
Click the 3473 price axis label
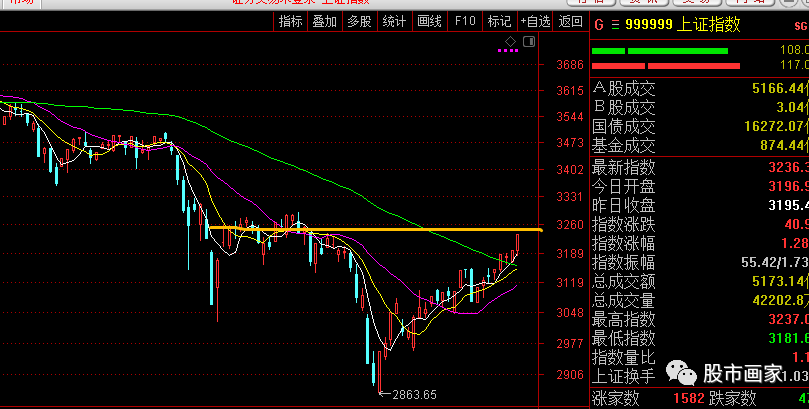click(570, 142)
